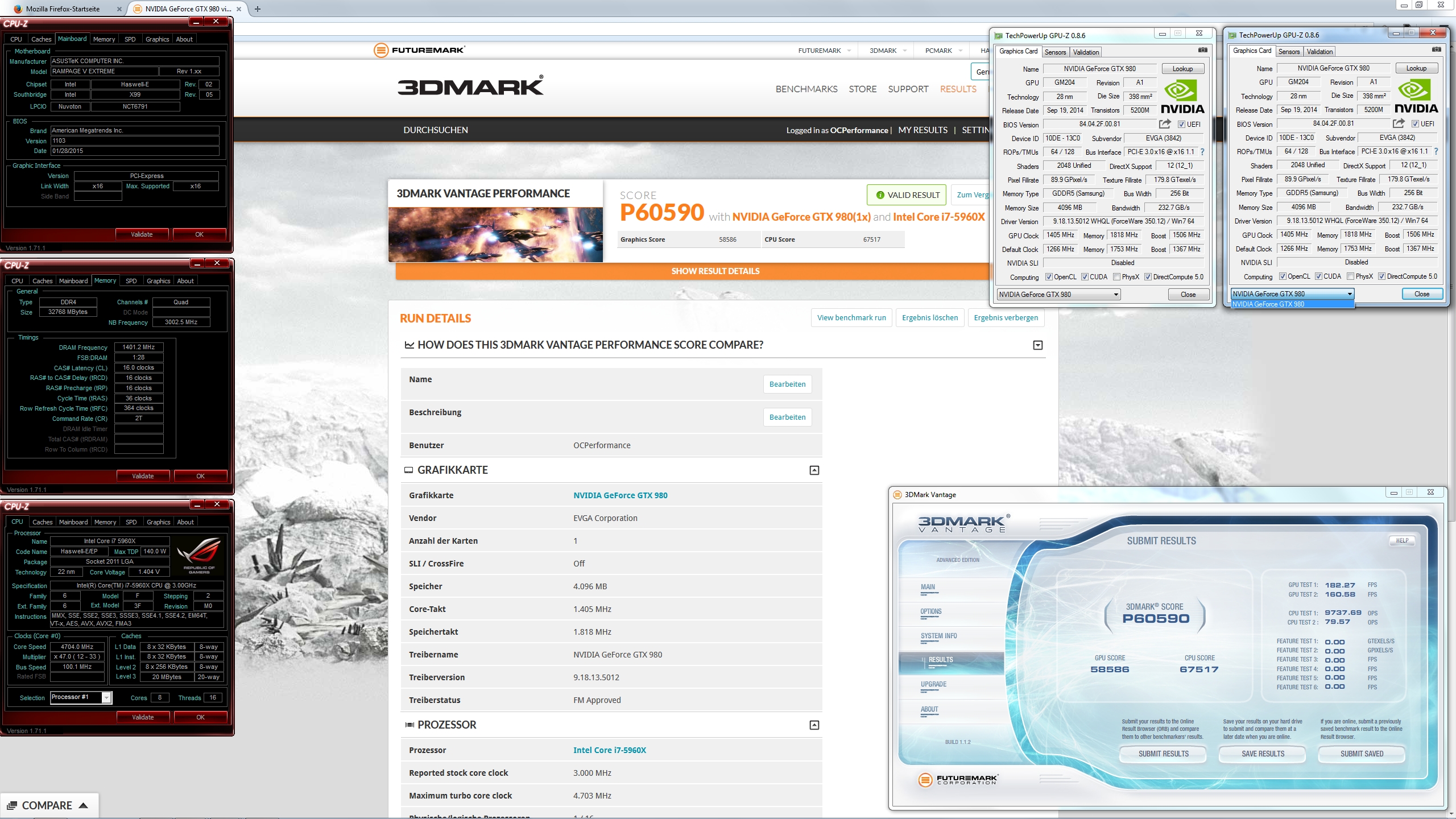Screen dimensions: 1456x819
Task: Click the NVIDIA logo in left GPU-Z window
Action: tap(1182, 97)
